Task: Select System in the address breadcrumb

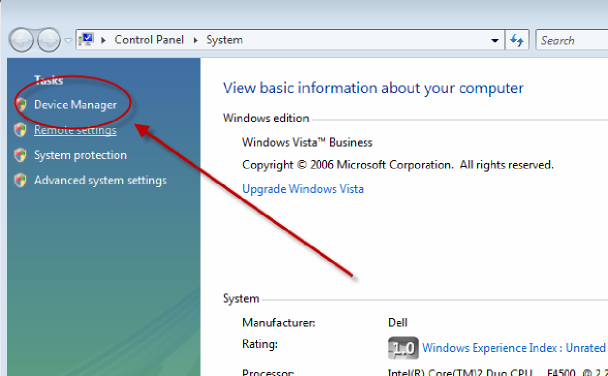Action: pyautogui.click(x=225, y=40)
